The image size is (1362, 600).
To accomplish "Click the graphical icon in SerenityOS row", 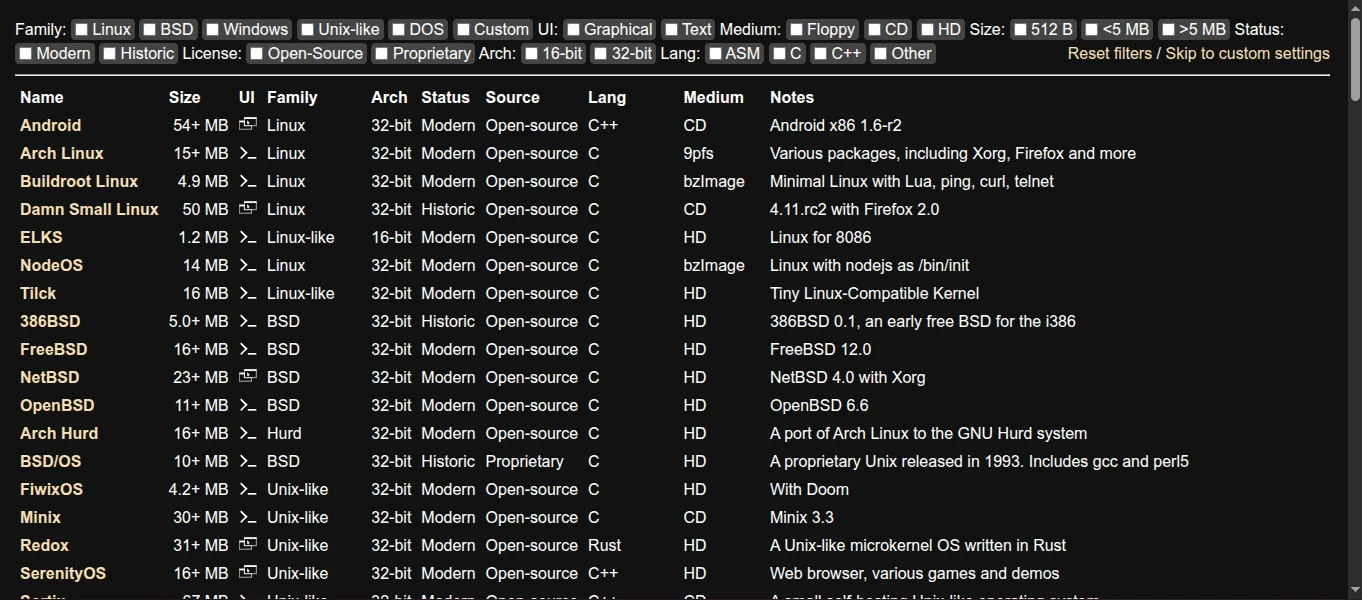I will pyautogui.click(x=248, y=572).
